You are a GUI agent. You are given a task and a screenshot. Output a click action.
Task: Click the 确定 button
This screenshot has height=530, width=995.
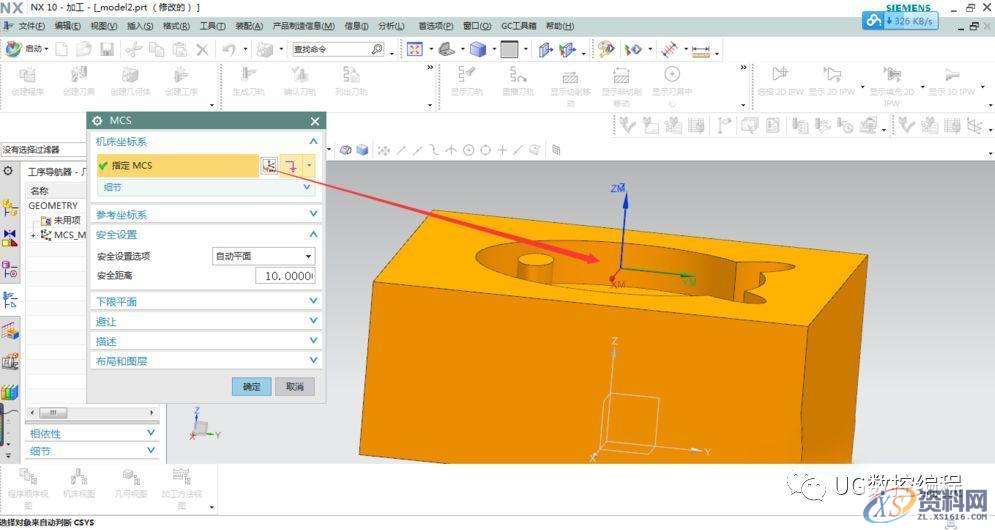[x=251, y=386]
